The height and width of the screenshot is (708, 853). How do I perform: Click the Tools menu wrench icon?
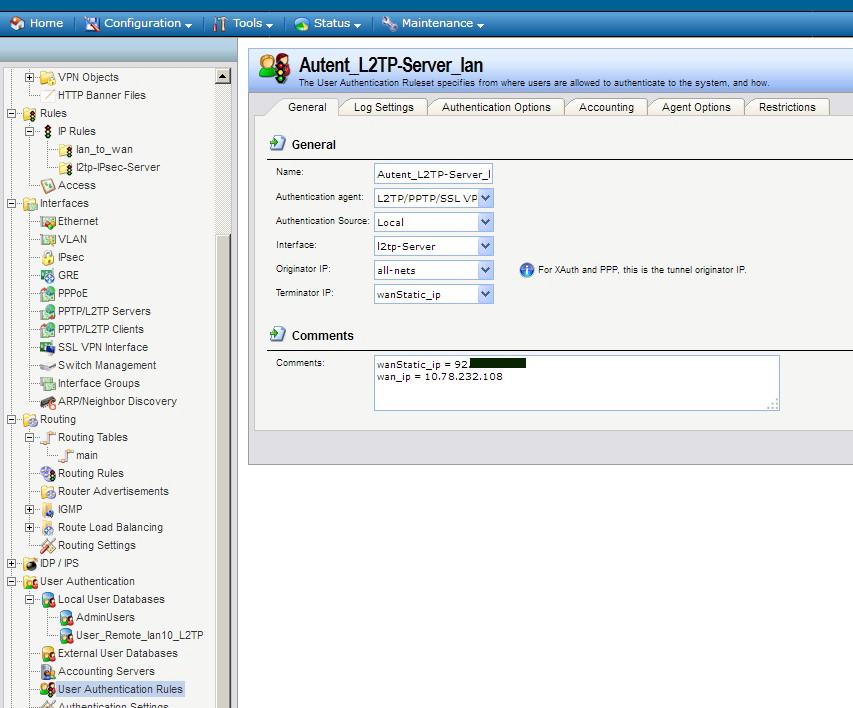220,23
